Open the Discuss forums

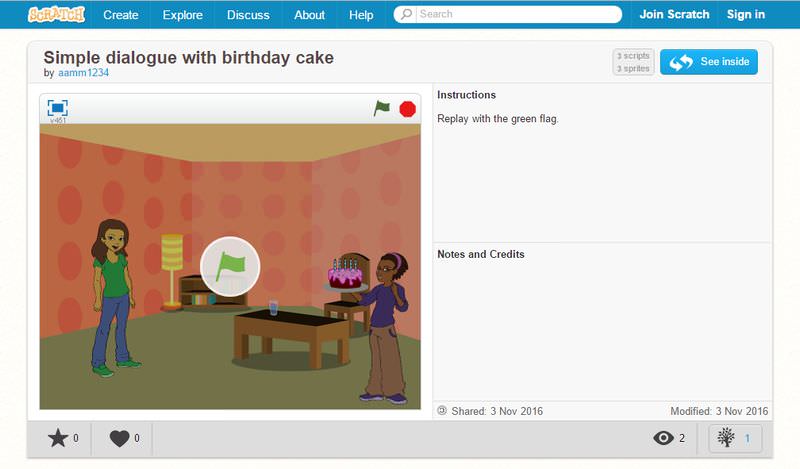pyautogui.click(x=248, y=15)
